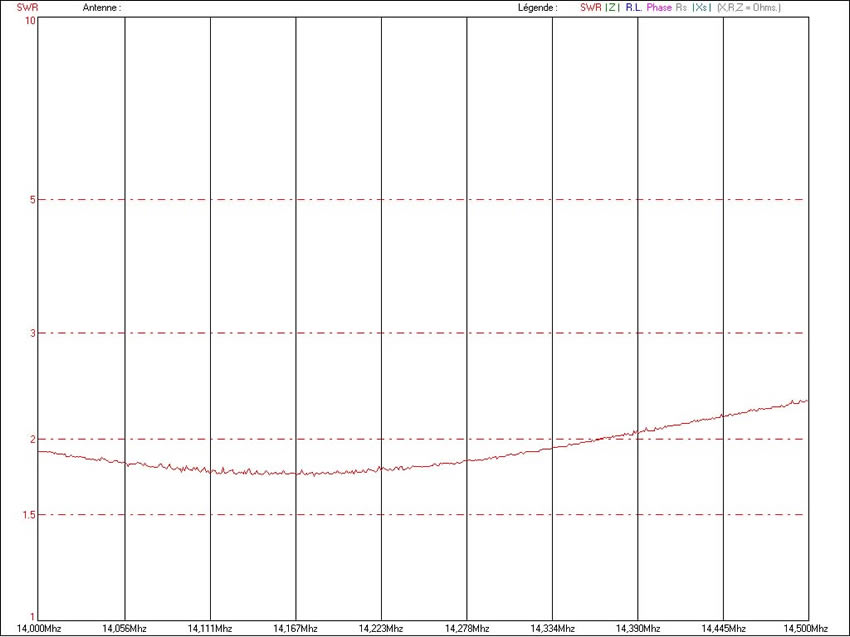This screenshot has width=850, height=637.
Task: Click the 14,334Mhz frequency label
Action: 552,628
